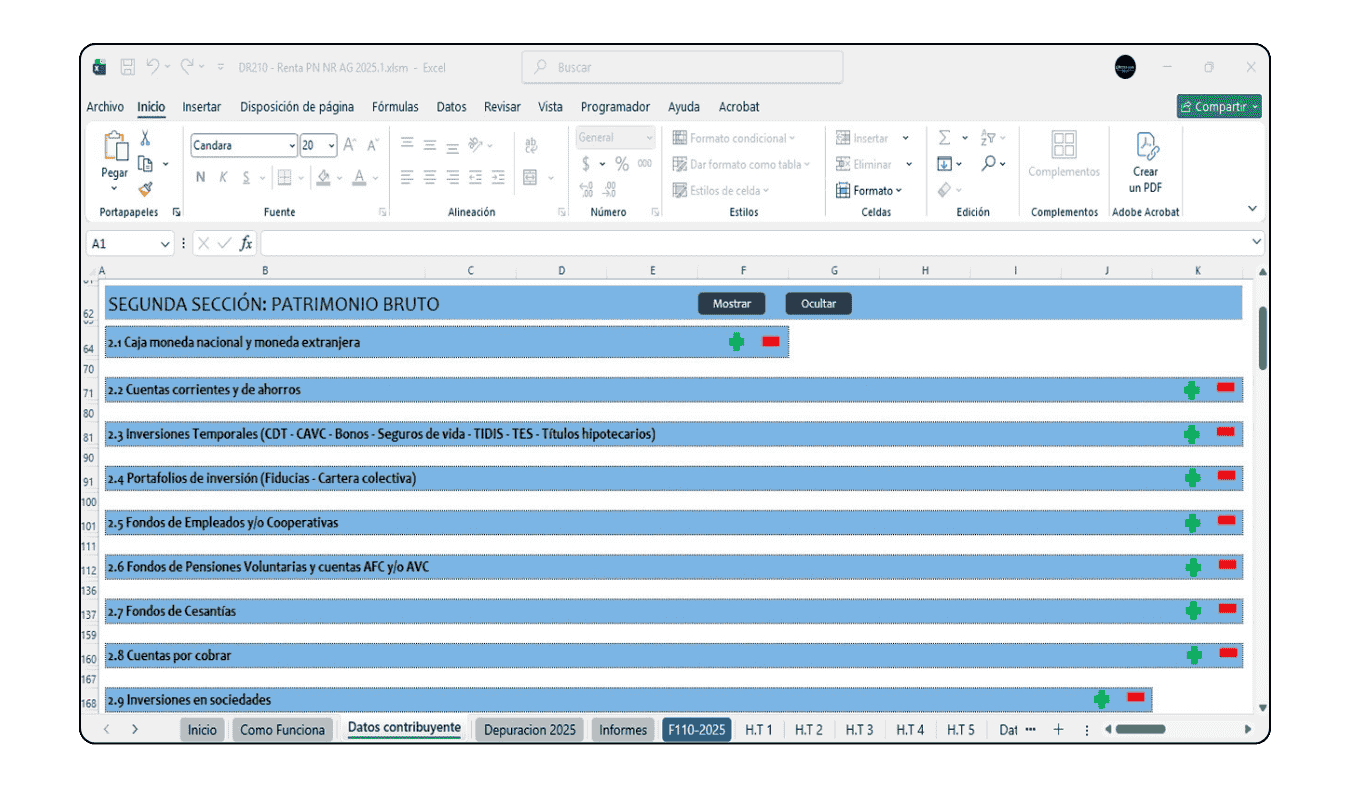Click the Mostrar button
1350x788 pixels.
point(731,304)
